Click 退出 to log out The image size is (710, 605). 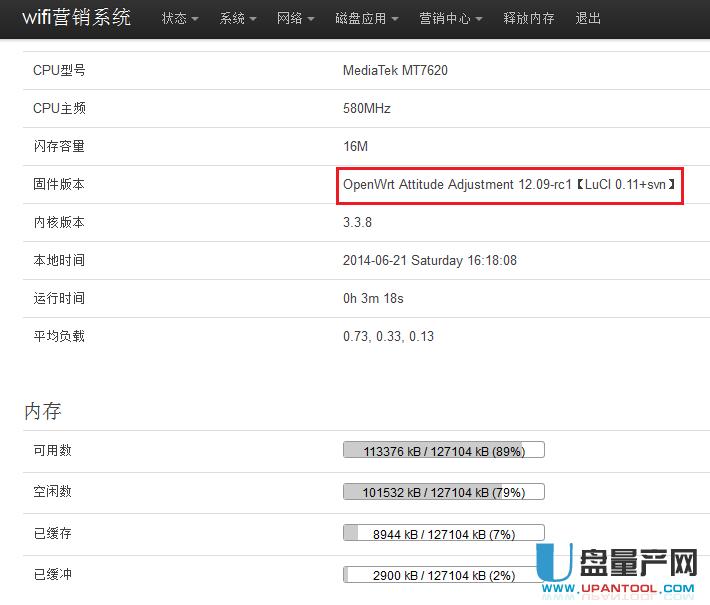point(588,18)
